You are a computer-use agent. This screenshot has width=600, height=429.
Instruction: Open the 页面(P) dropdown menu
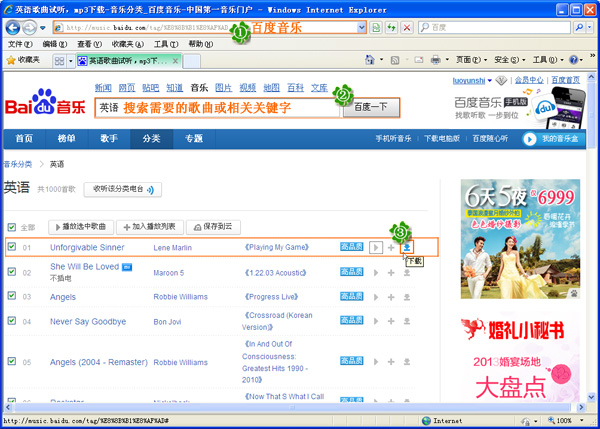[471, 60]
